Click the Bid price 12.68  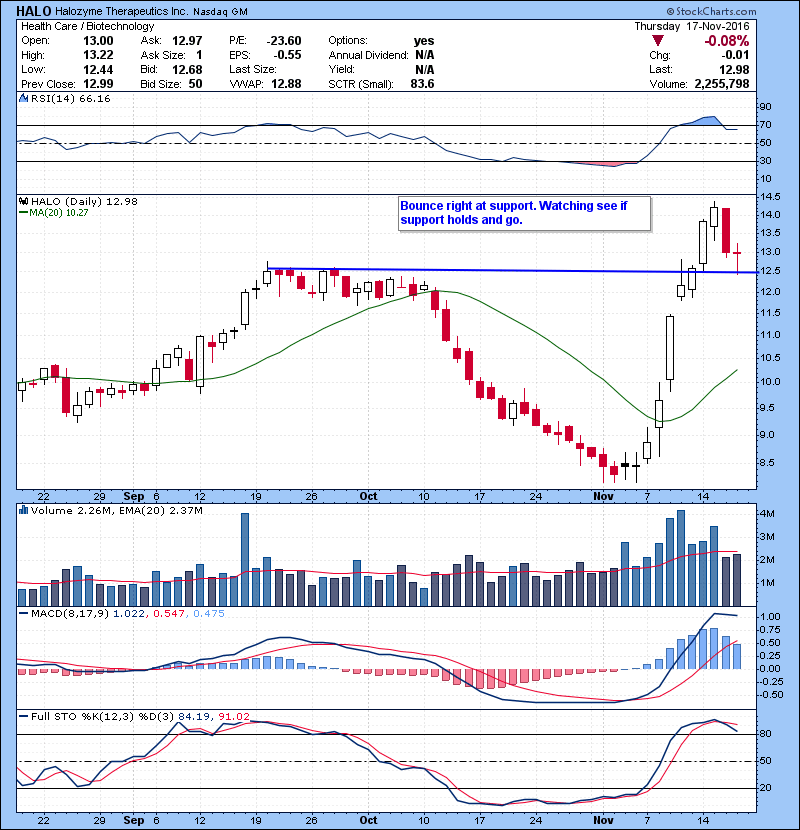tap(187, 69)
